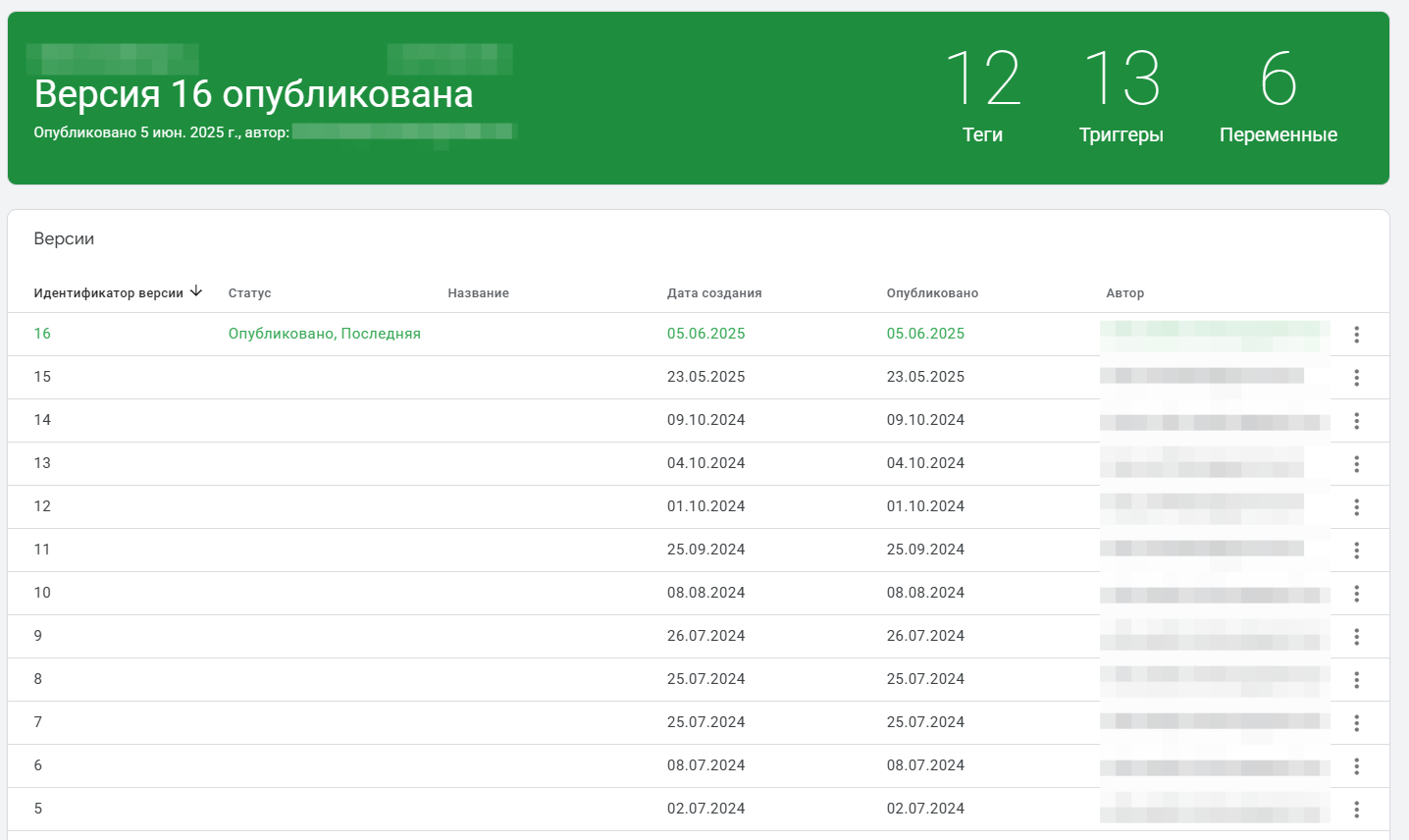
Task: Sort by the 'Дата создания' column header
Action: (x=714, y=292)
